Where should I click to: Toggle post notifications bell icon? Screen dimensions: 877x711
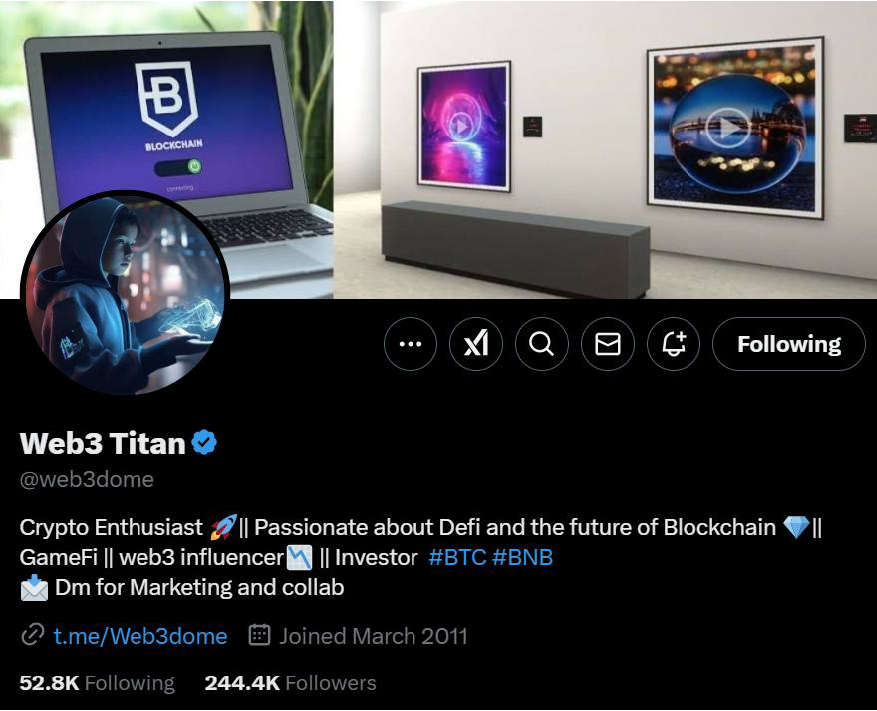coord(673,344)
